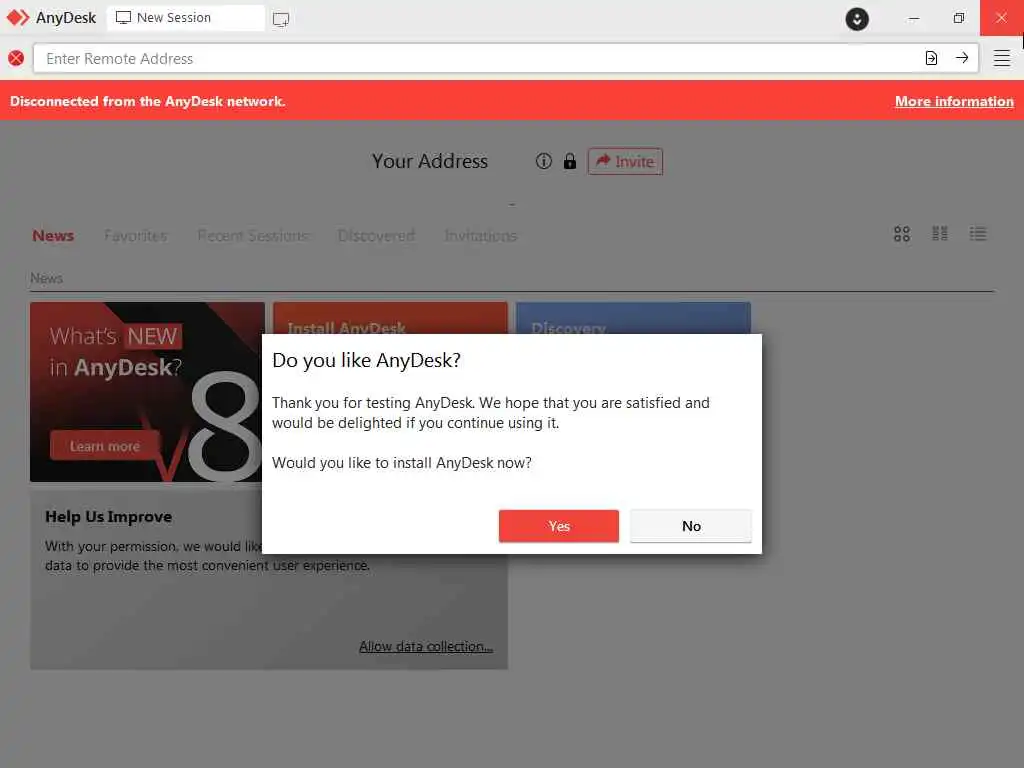This screenshot has height=768, width=1024.
Task: Open the Discovery card
Action: [x=633, y=318]
